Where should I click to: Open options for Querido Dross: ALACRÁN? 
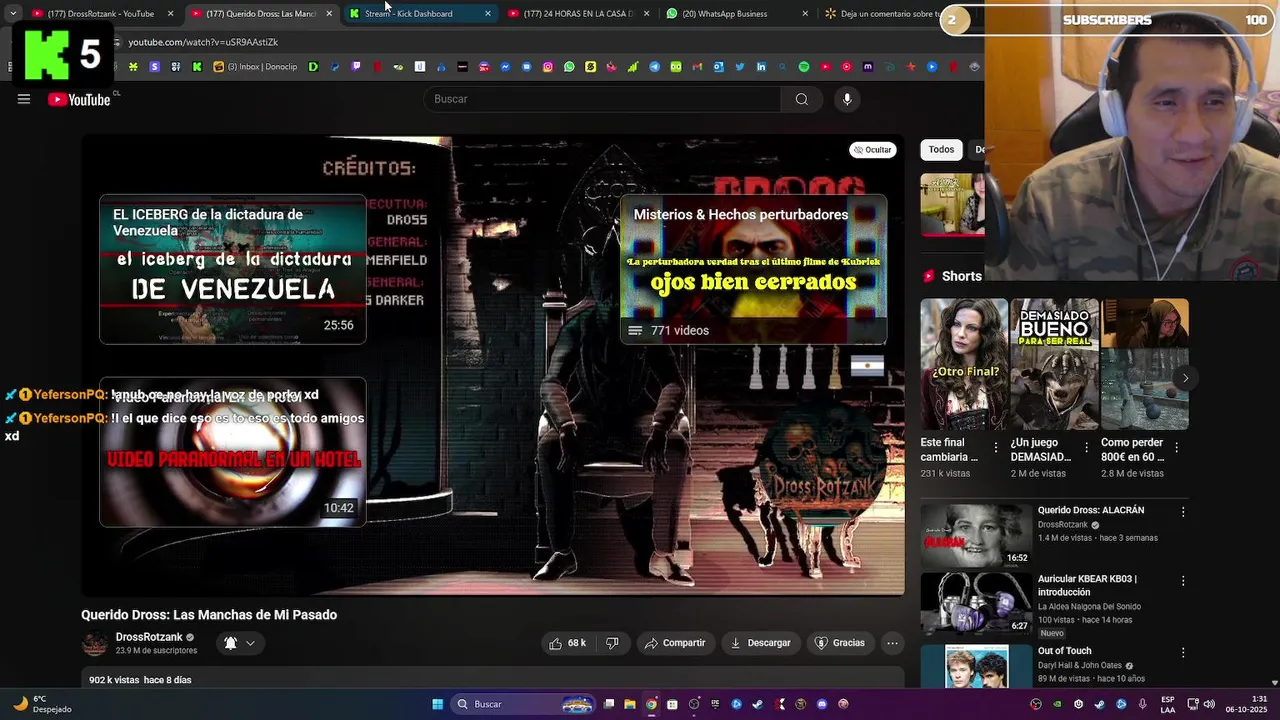(1183, 512)
